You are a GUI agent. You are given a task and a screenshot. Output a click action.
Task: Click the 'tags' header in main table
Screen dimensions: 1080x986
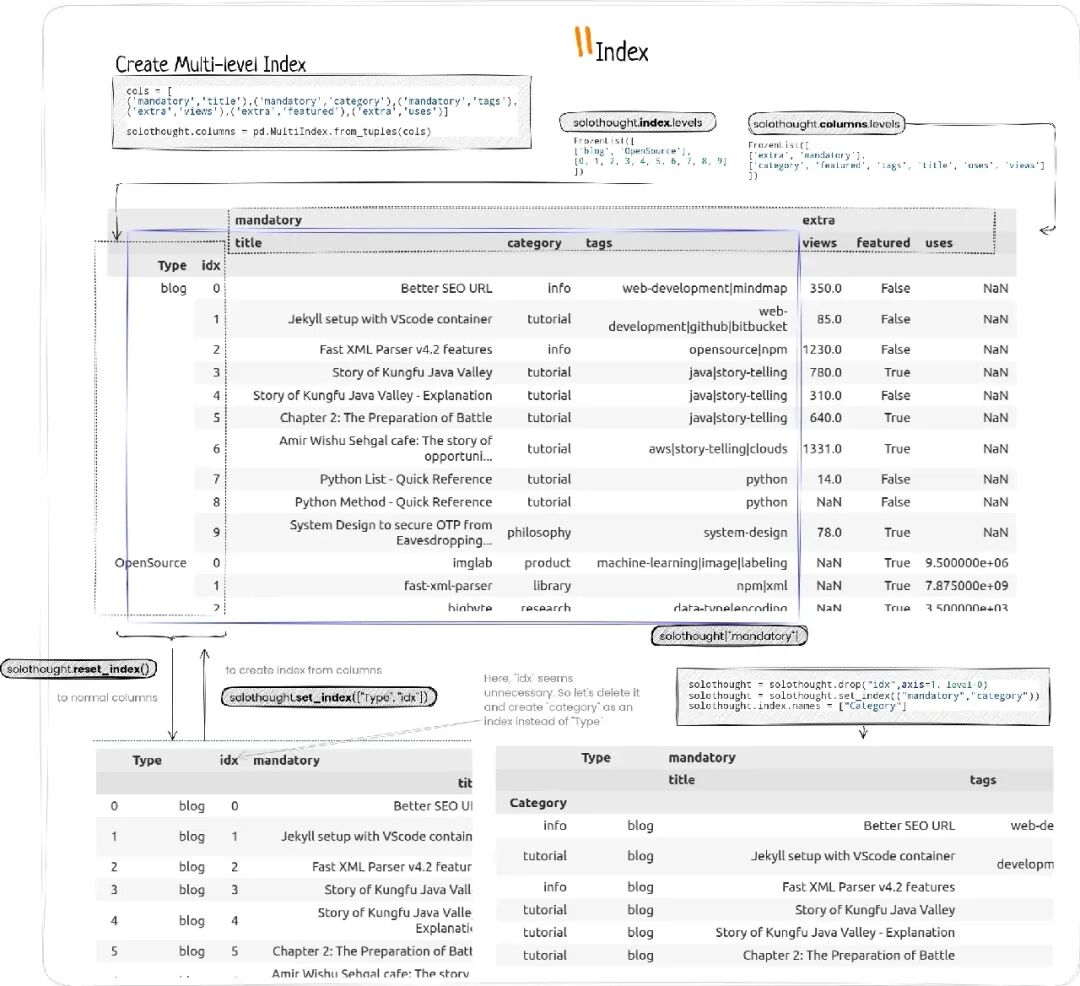tap(599, 242)
